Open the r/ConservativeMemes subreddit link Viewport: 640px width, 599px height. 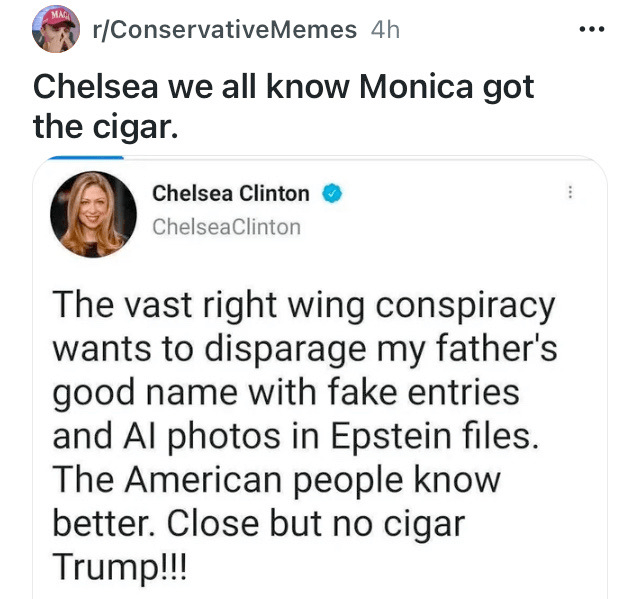tap(225, 30)
